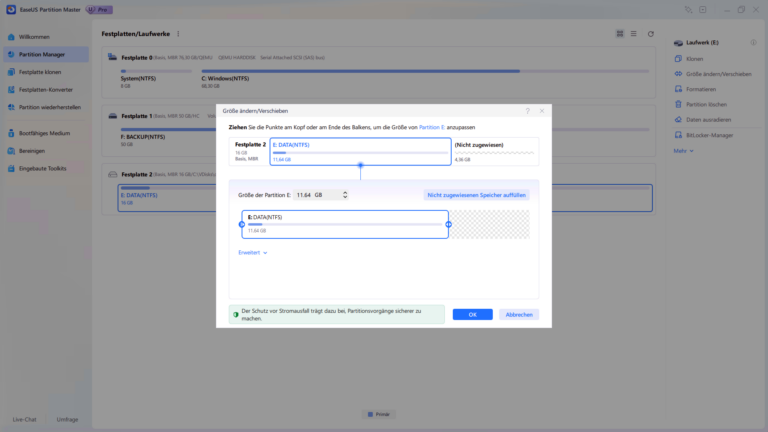Click 'Nicht zugewiesenen Speicher auffüllen' button

[x=476, y=195]
